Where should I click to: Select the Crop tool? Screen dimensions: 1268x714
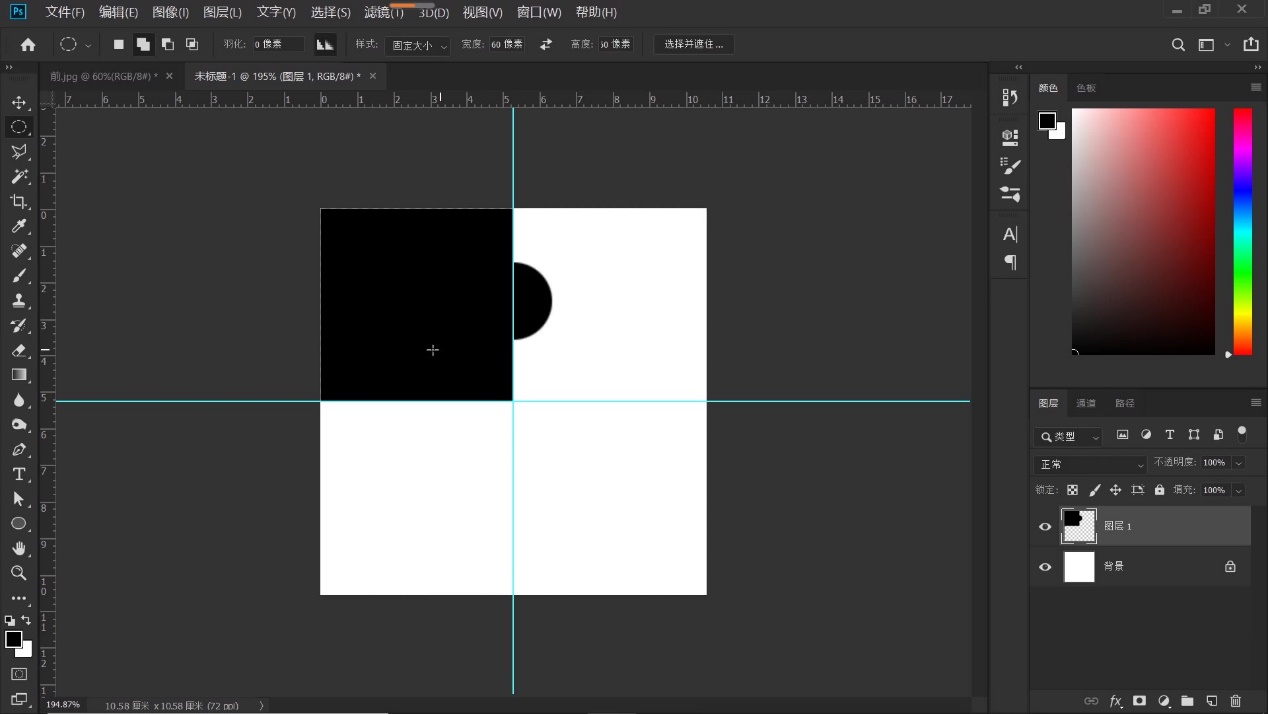point(19,201)
